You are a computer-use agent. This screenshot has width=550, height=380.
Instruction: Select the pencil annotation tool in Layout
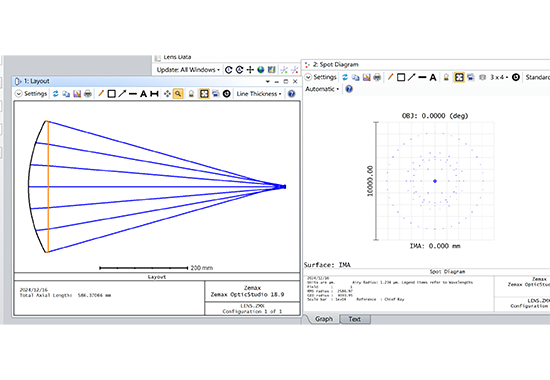101,94
